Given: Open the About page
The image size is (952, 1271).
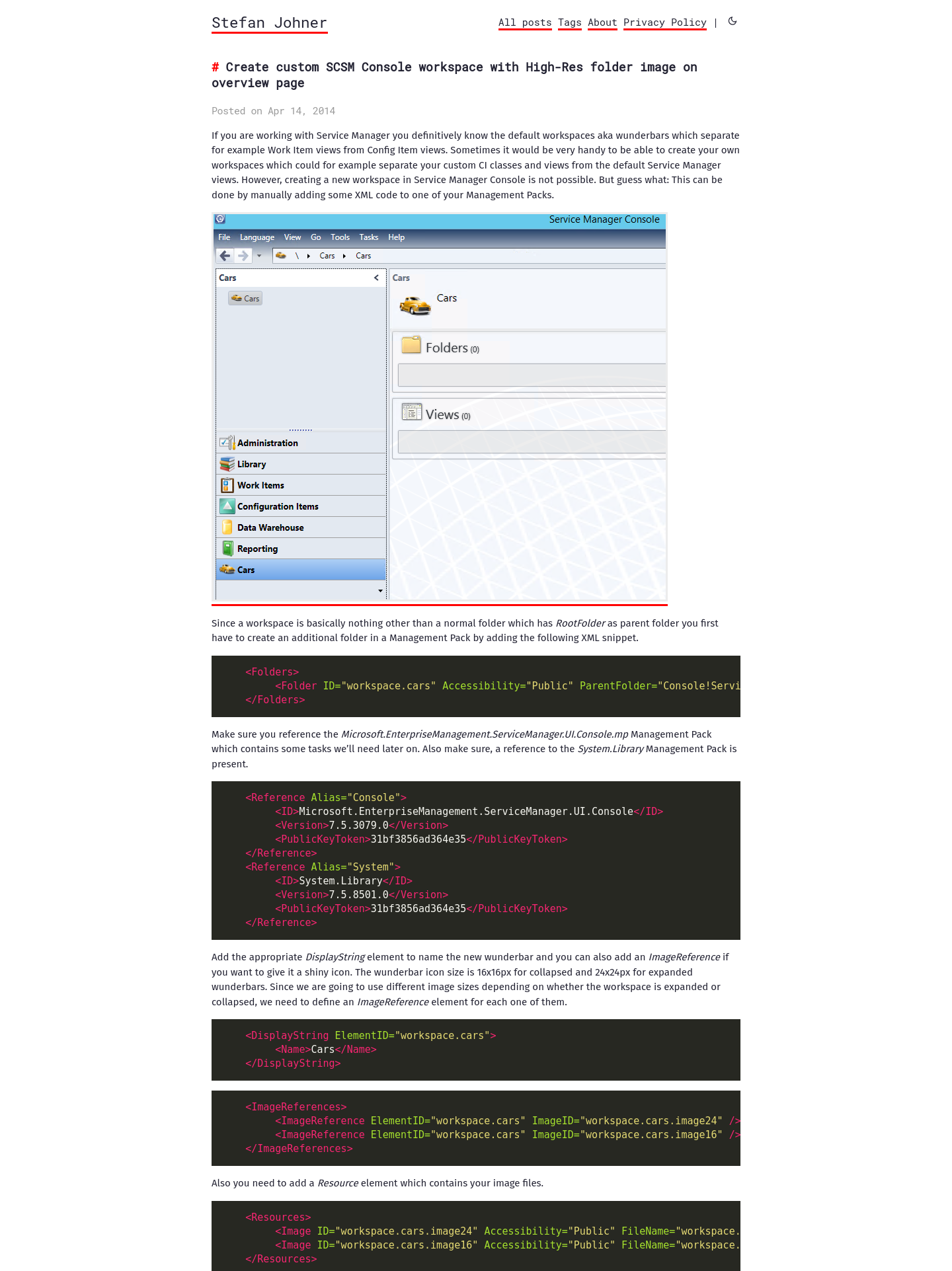Looking at the screenshot, I should click(x=602, y=22).
